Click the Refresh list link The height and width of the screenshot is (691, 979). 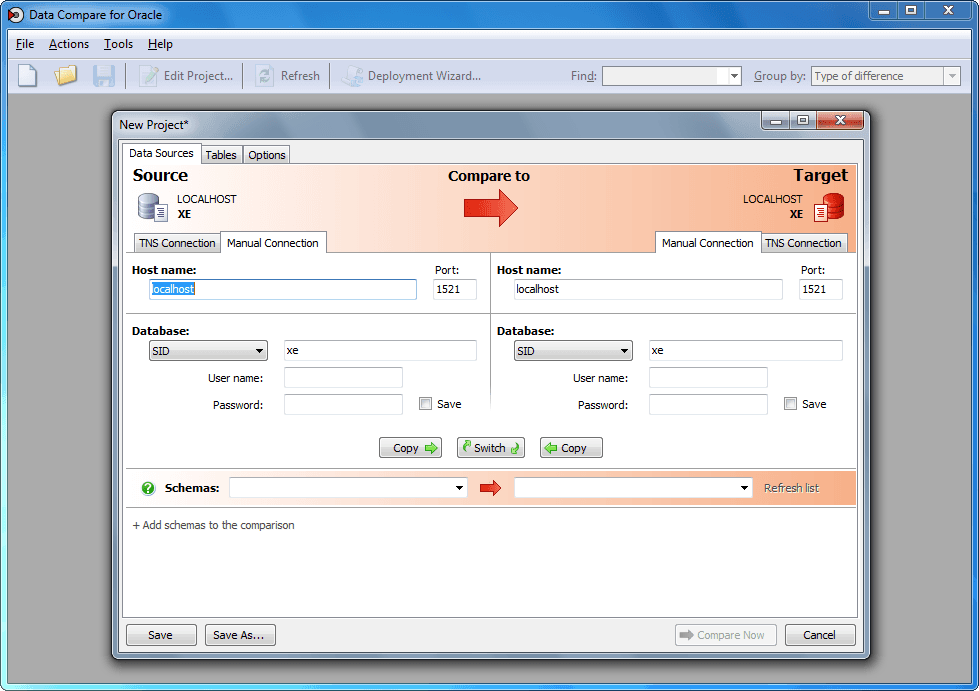click(x=791, y=488)
